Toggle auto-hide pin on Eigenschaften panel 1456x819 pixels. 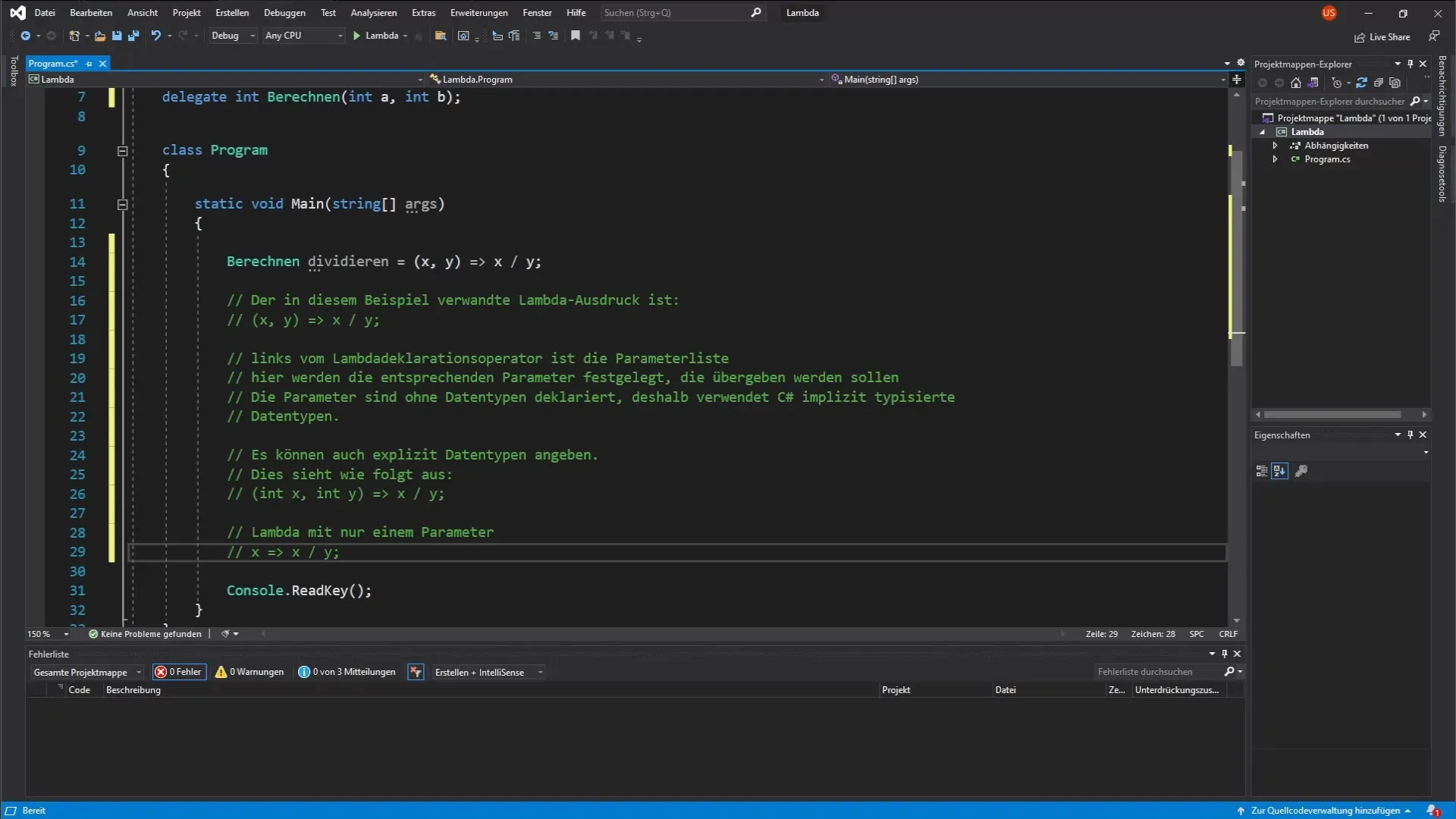point(1410,435)
